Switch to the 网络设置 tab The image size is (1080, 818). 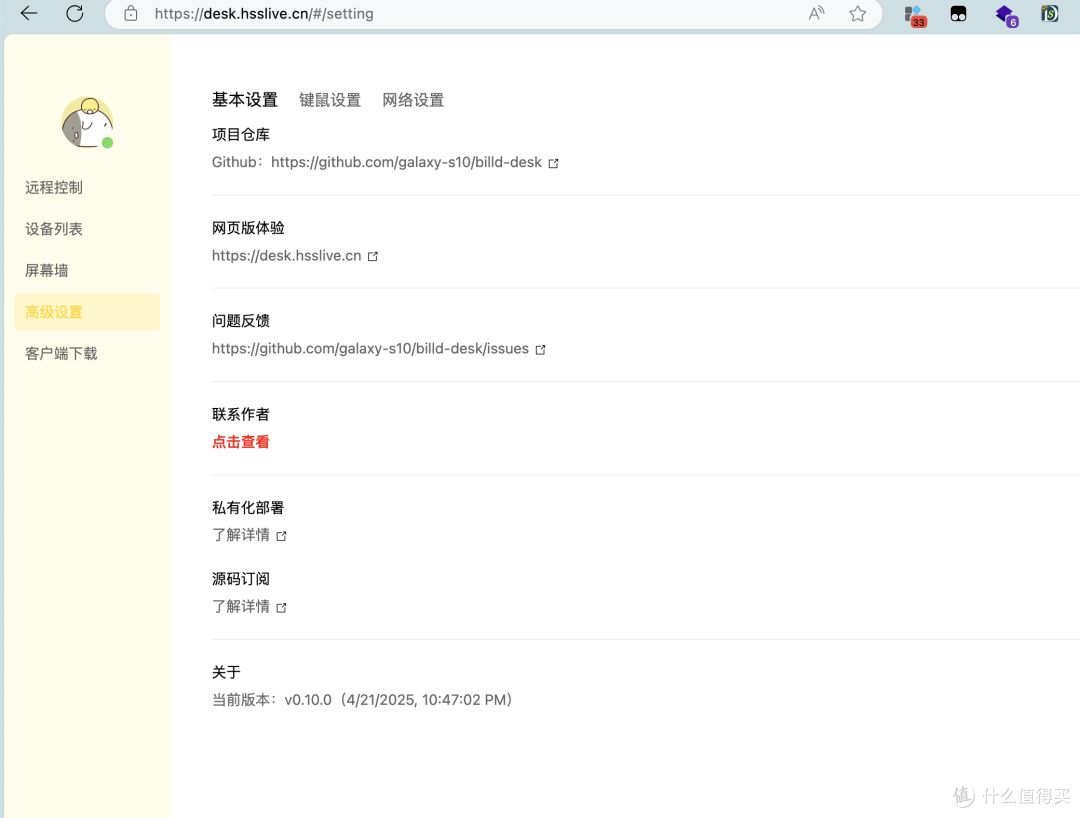413,100
